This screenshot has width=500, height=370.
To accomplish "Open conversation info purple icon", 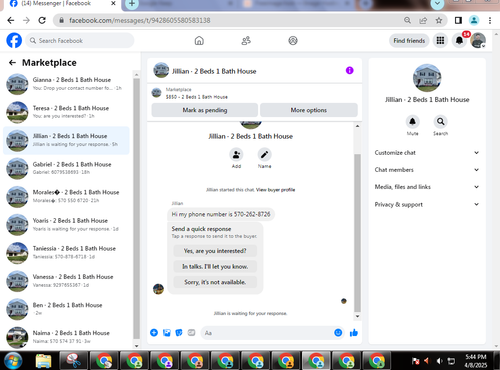I will coord(349,70).
